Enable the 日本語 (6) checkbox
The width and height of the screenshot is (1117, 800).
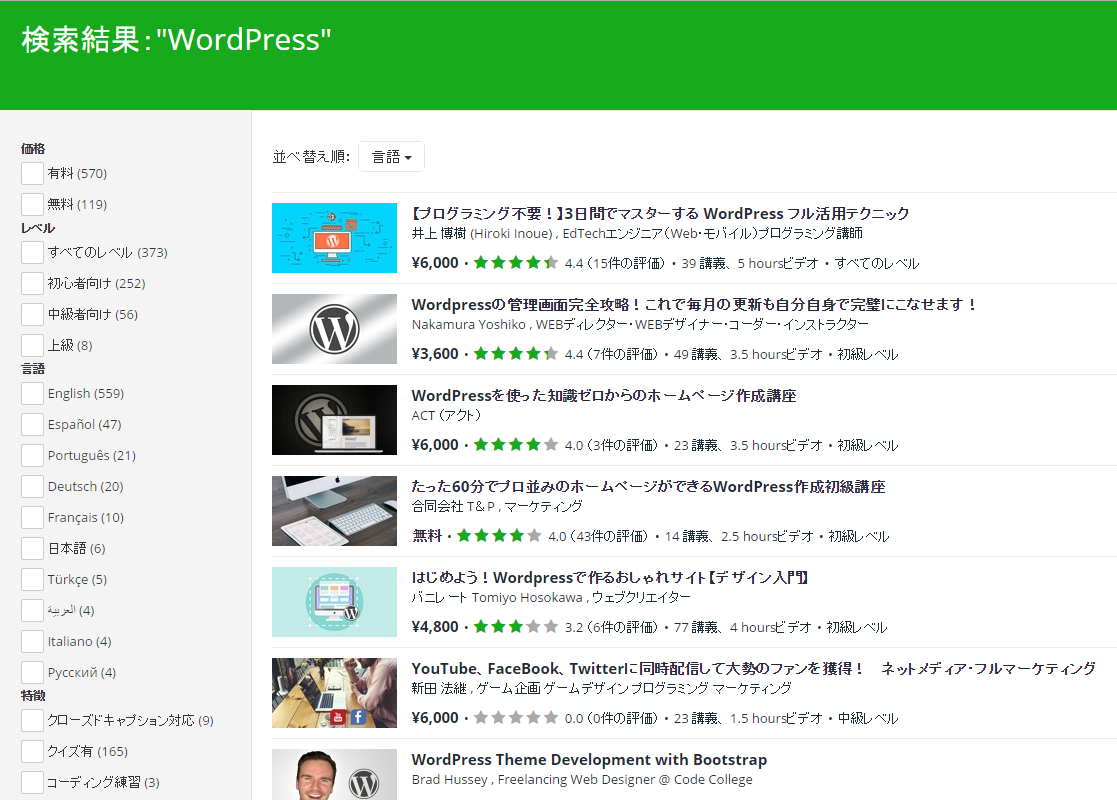coord(32,548)
